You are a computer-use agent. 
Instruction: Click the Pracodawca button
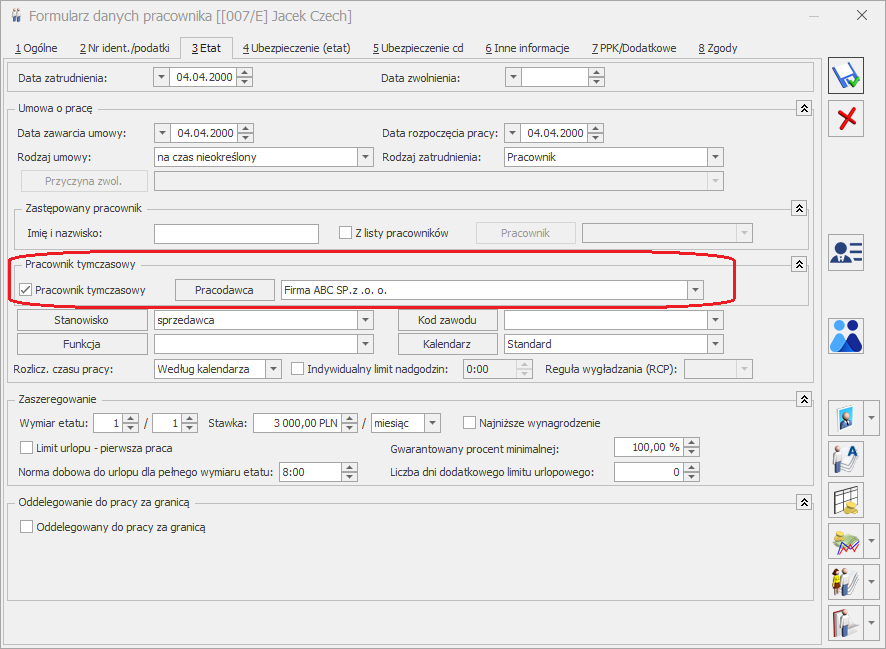pos(224,290)
